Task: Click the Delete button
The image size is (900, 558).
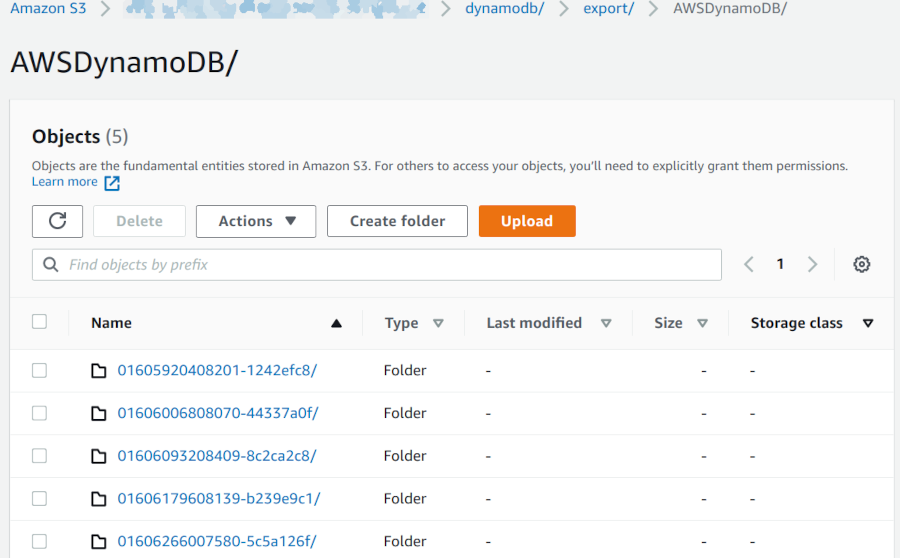Action: coord(139,221)
